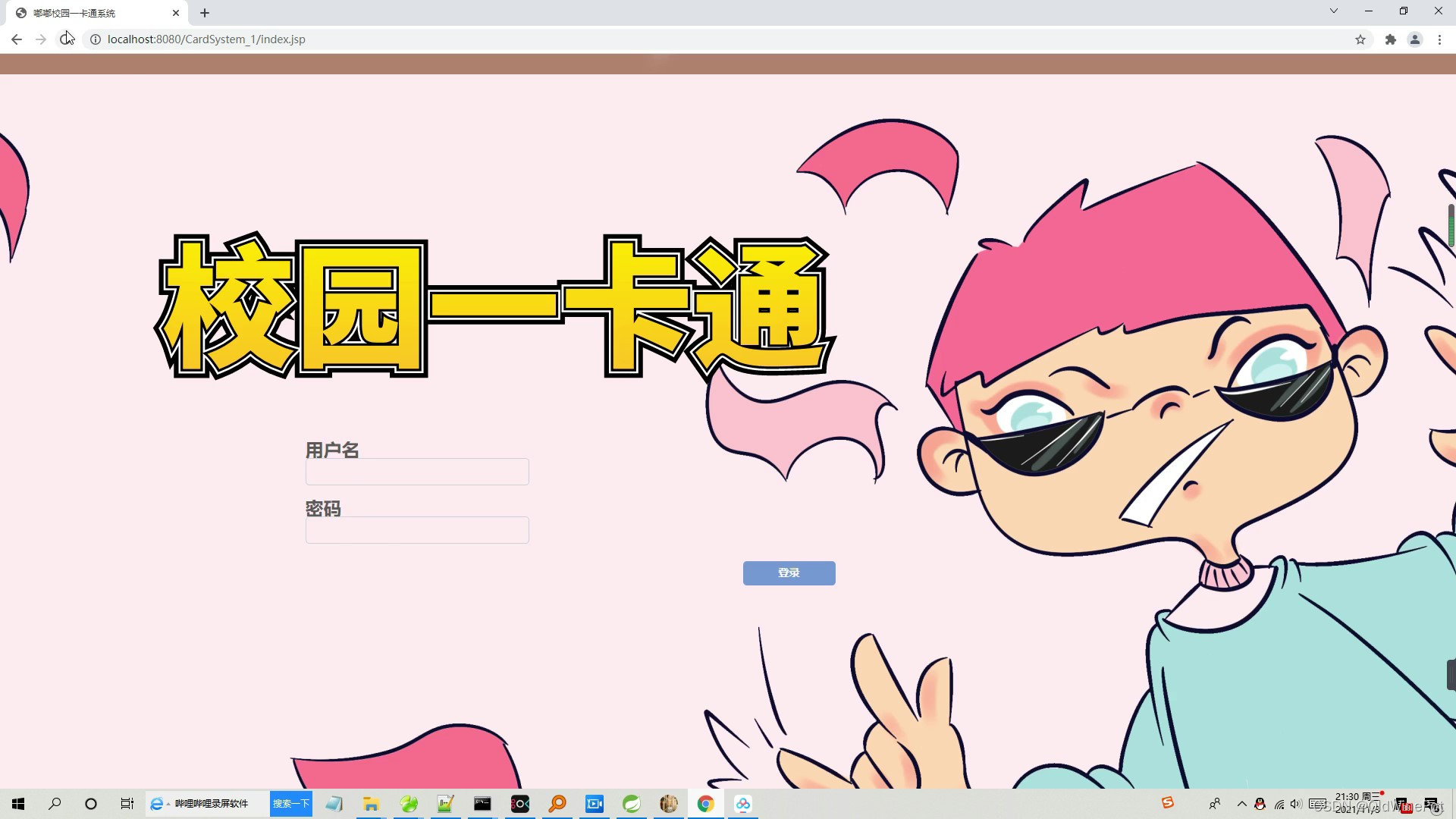The width and height of the screenshot is (1456, 819).
Task: Open a new browser tab
Action: tap(205, 13)
